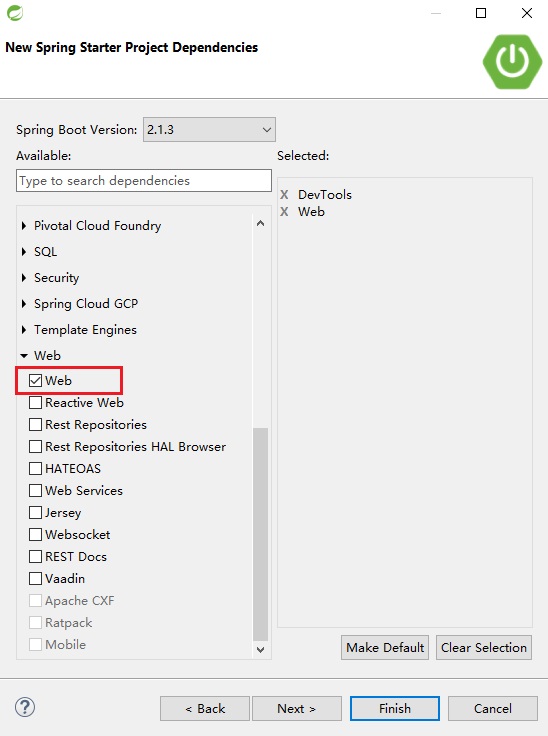
Task: Expand the SQL category
Action: (x=24, y=252)
